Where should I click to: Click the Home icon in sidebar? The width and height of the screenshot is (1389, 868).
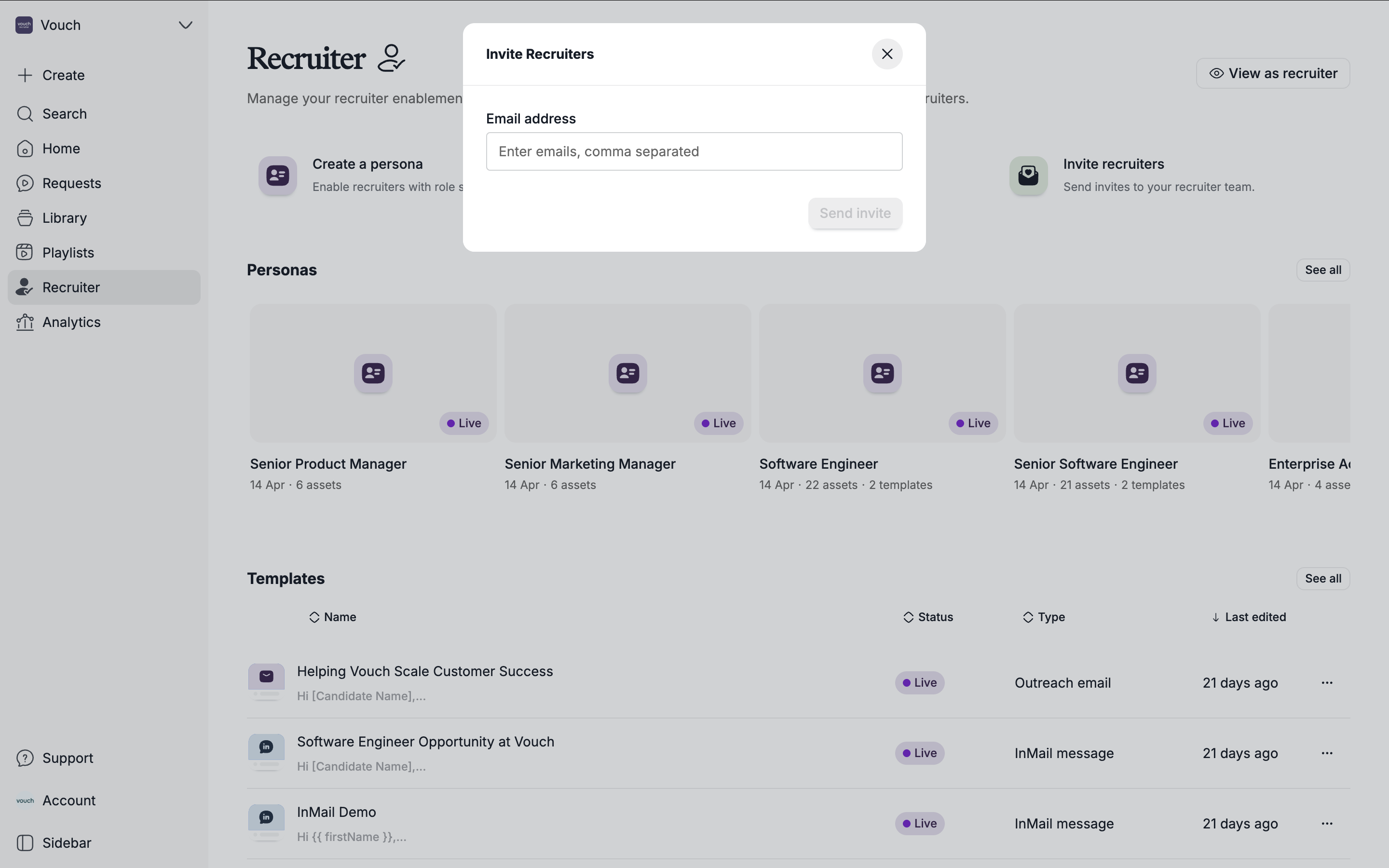pos(25,149)
